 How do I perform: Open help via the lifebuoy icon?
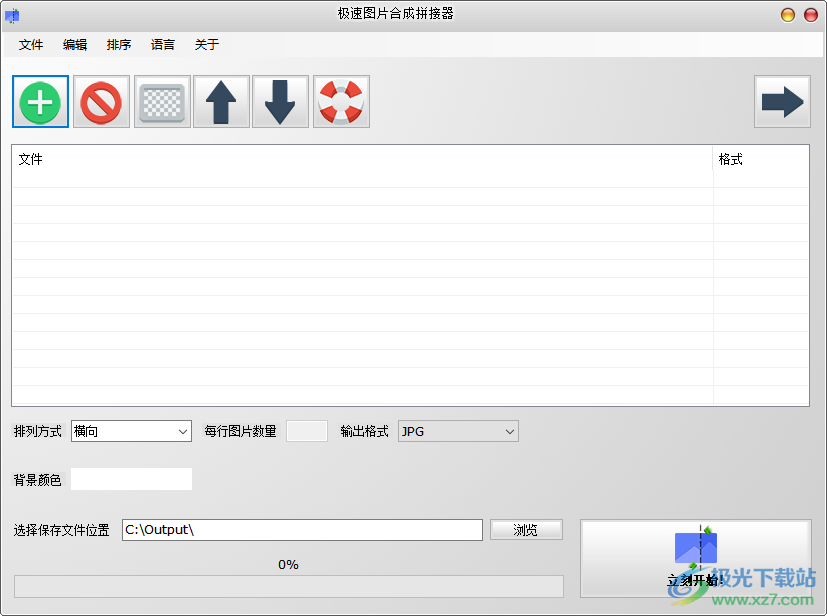click(341, 102)
